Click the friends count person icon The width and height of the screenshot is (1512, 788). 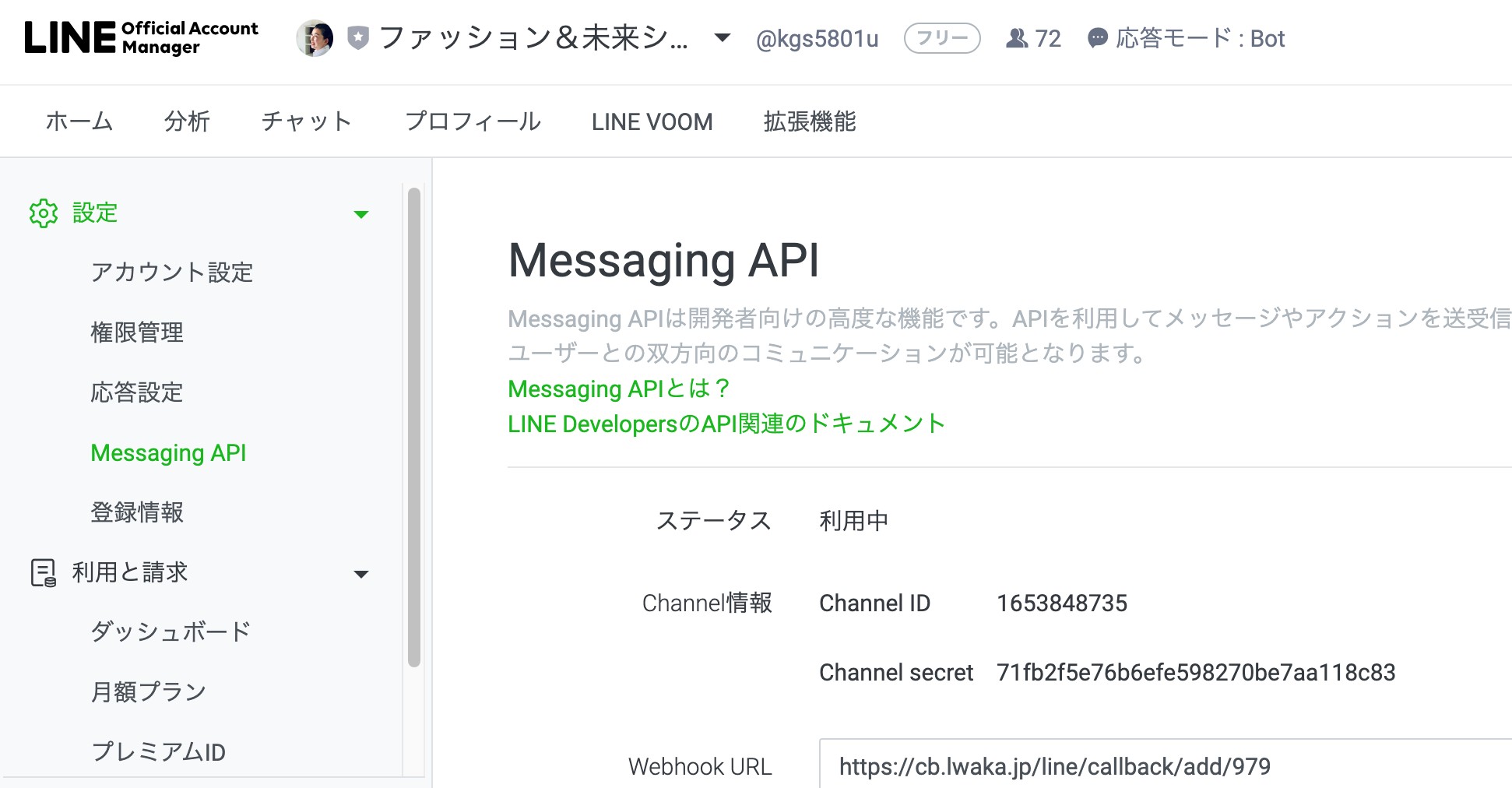(1017, 38)
